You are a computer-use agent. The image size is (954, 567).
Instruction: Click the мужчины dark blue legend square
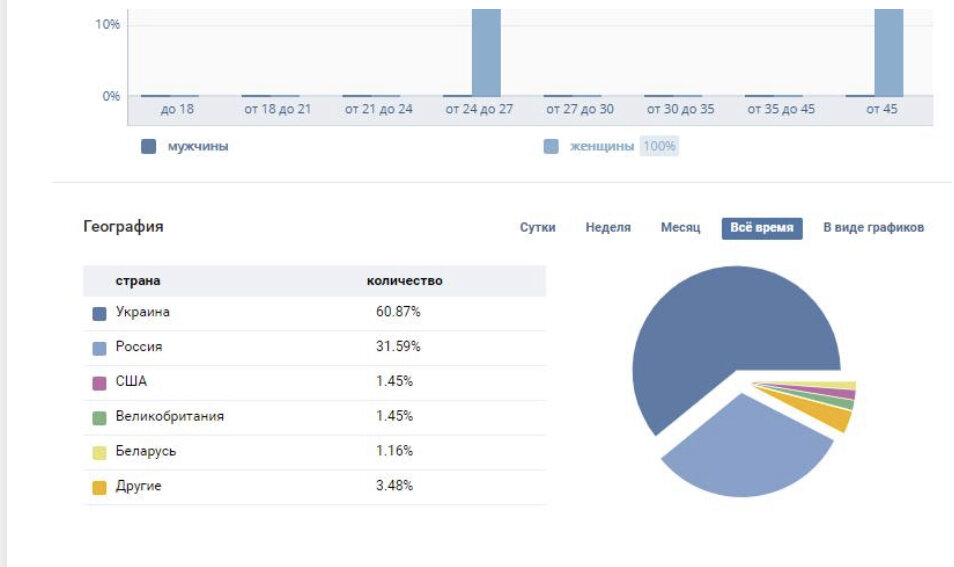point(148,147)
